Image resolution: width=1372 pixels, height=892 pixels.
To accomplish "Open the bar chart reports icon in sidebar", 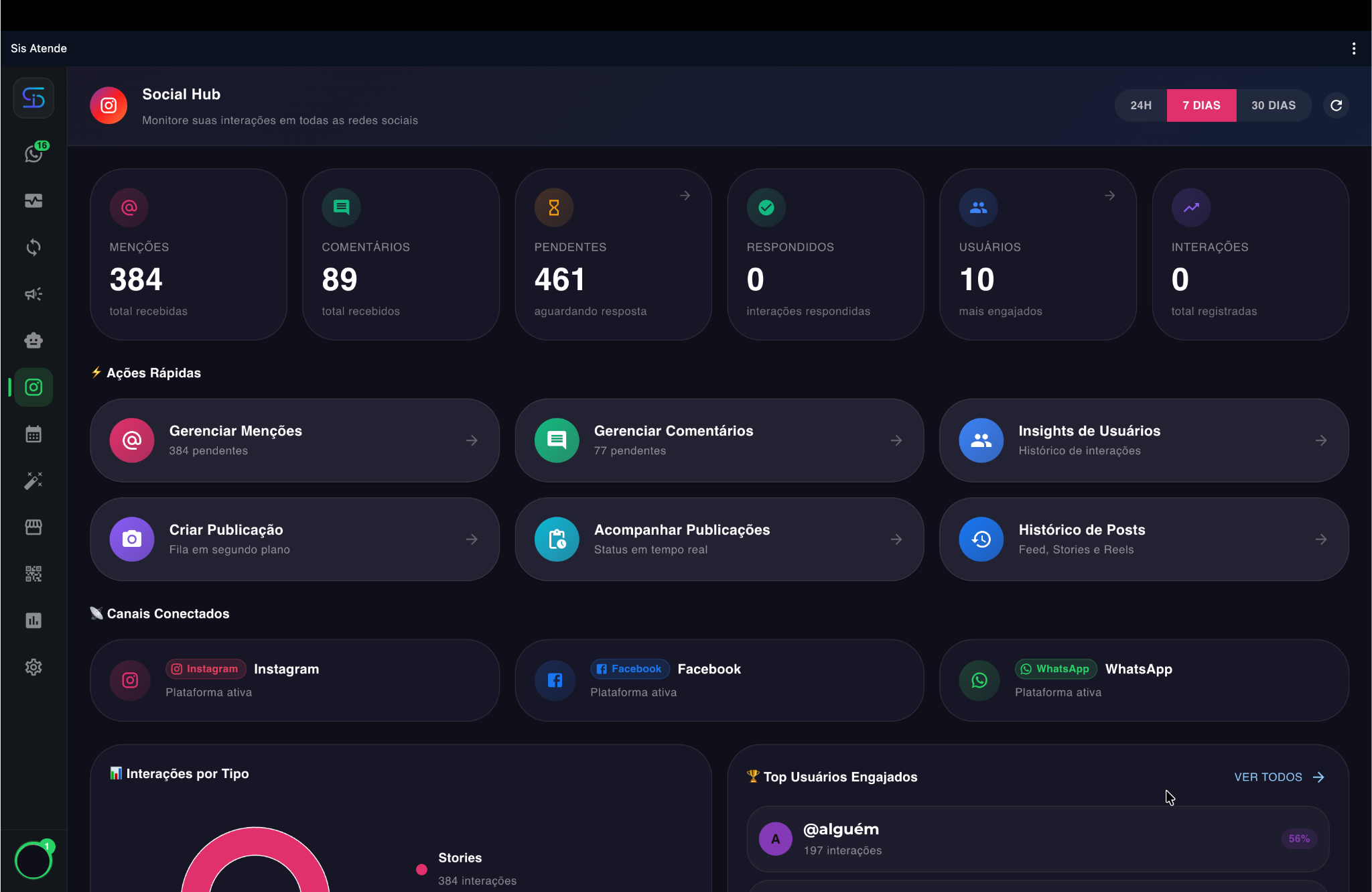I will click(33, 621).
